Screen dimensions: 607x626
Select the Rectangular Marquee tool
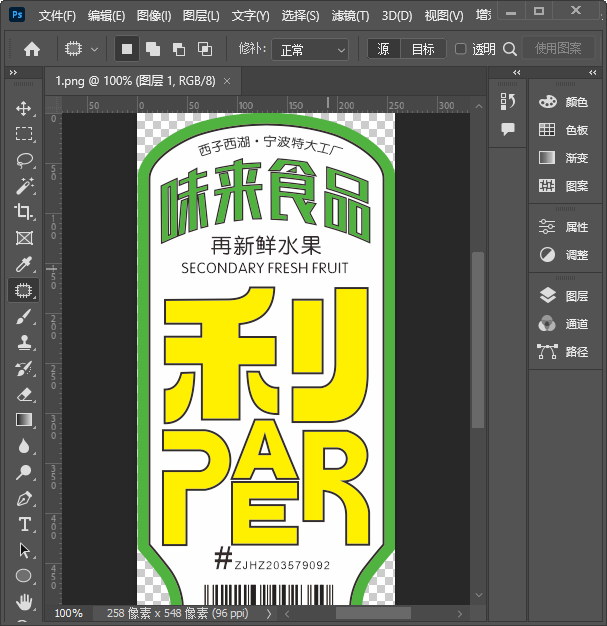[x=24, y=134]
